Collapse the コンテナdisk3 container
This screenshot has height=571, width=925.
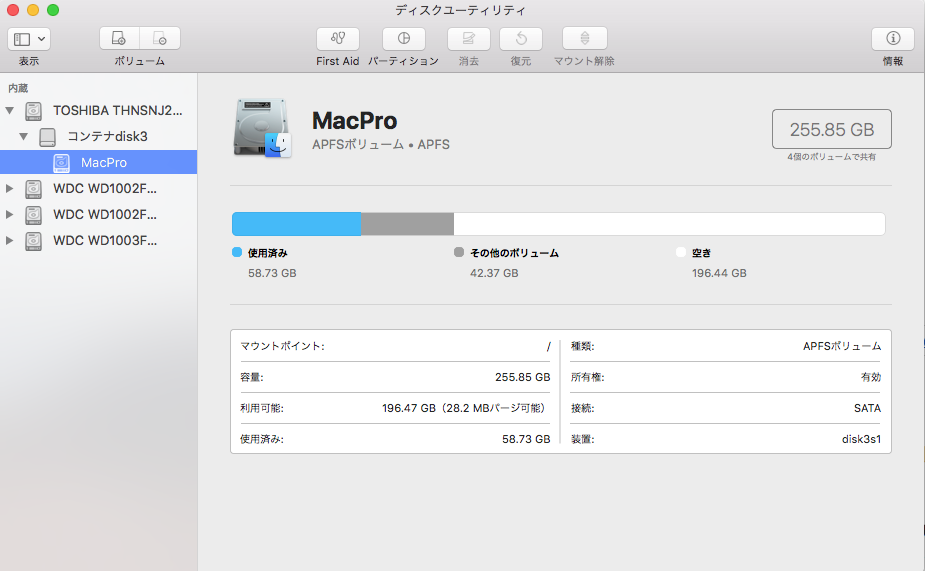pyautogui.click(x=24, y=136)
